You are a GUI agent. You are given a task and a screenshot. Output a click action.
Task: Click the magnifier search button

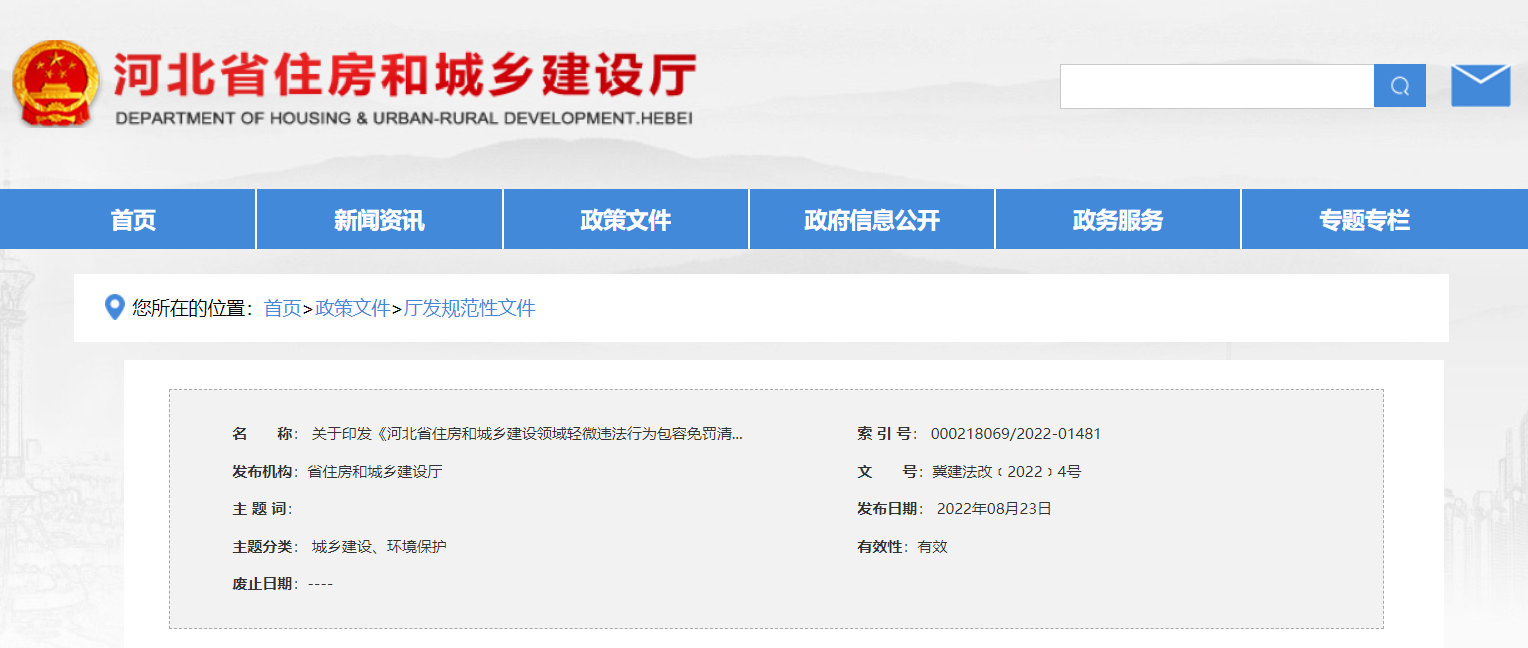(1399, 86)
